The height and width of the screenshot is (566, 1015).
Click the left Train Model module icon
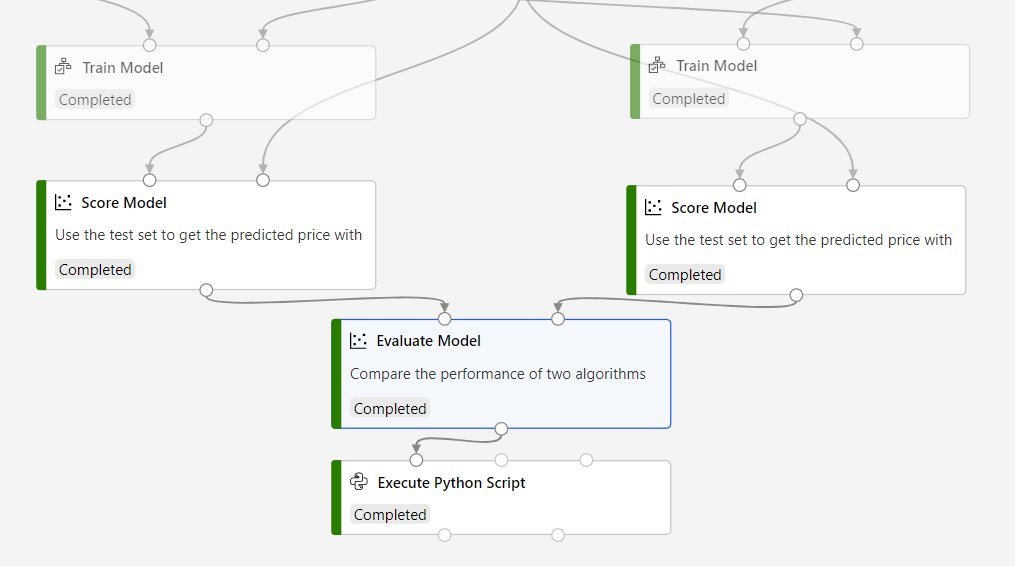click(x=64, y=67)
